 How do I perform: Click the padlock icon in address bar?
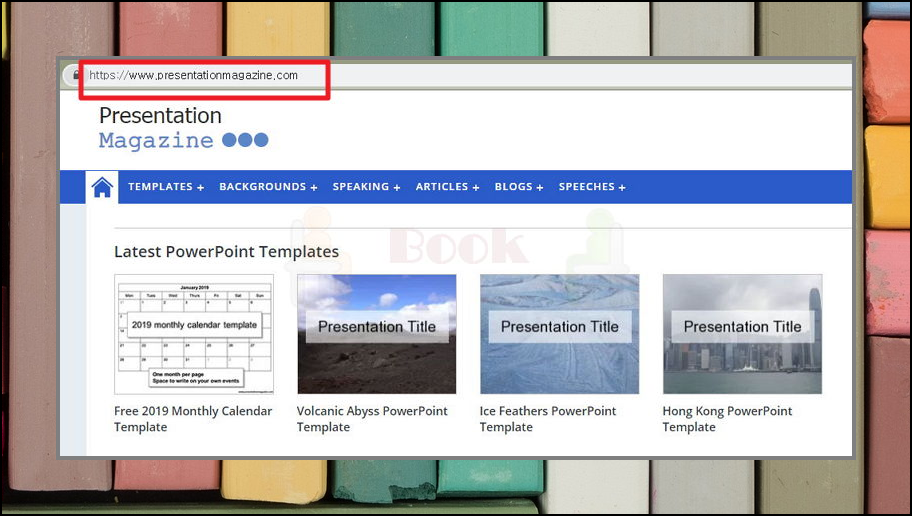coord(76,75)
